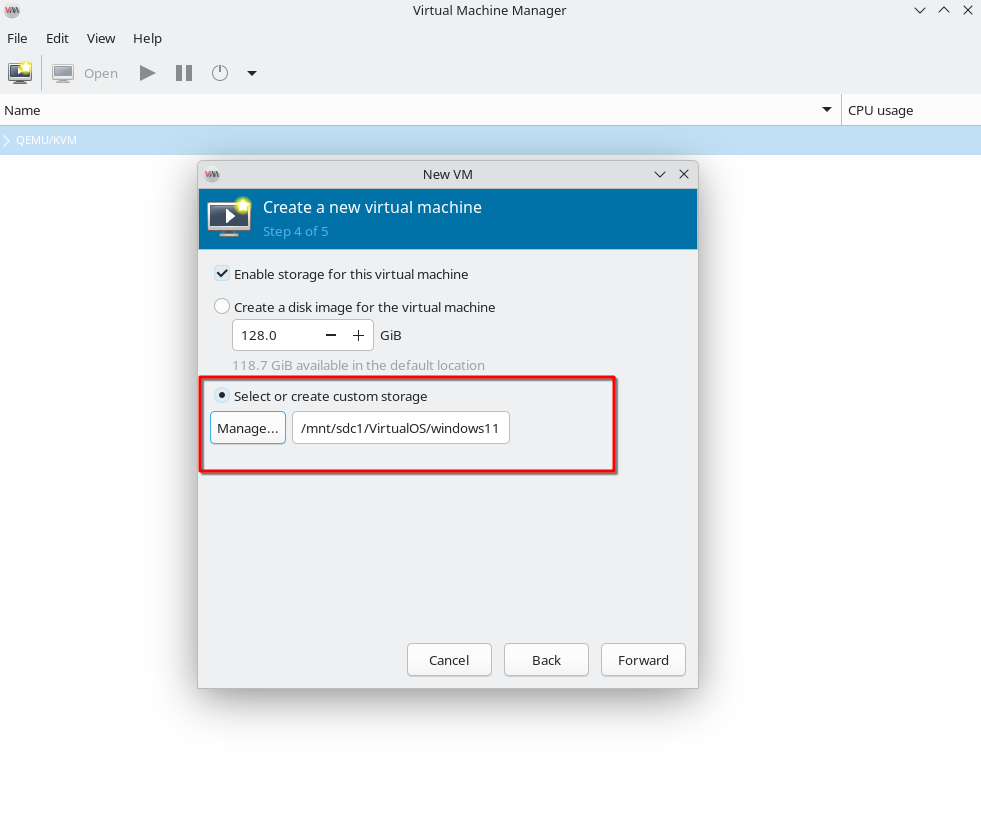Click the Pause toolbar icon
Image resolution: width=981 pixels, height=815 pixels.
coord(184,73)
